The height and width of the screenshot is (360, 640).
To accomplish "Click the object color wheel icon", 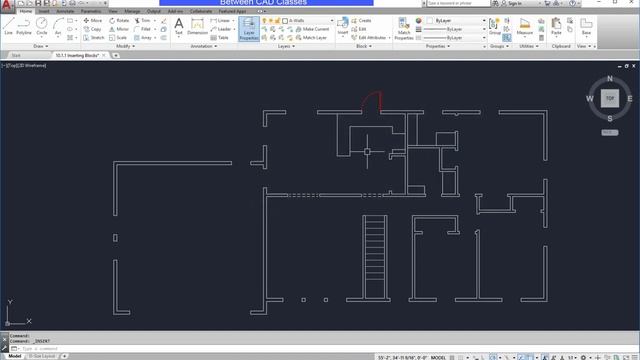I will pos(418,20).
